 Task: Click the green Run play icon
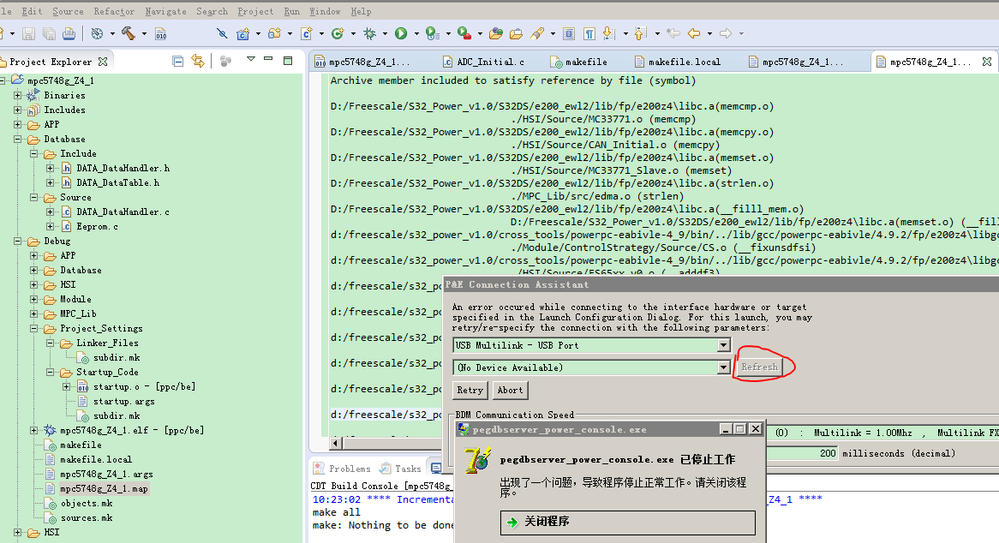[401, 34]
